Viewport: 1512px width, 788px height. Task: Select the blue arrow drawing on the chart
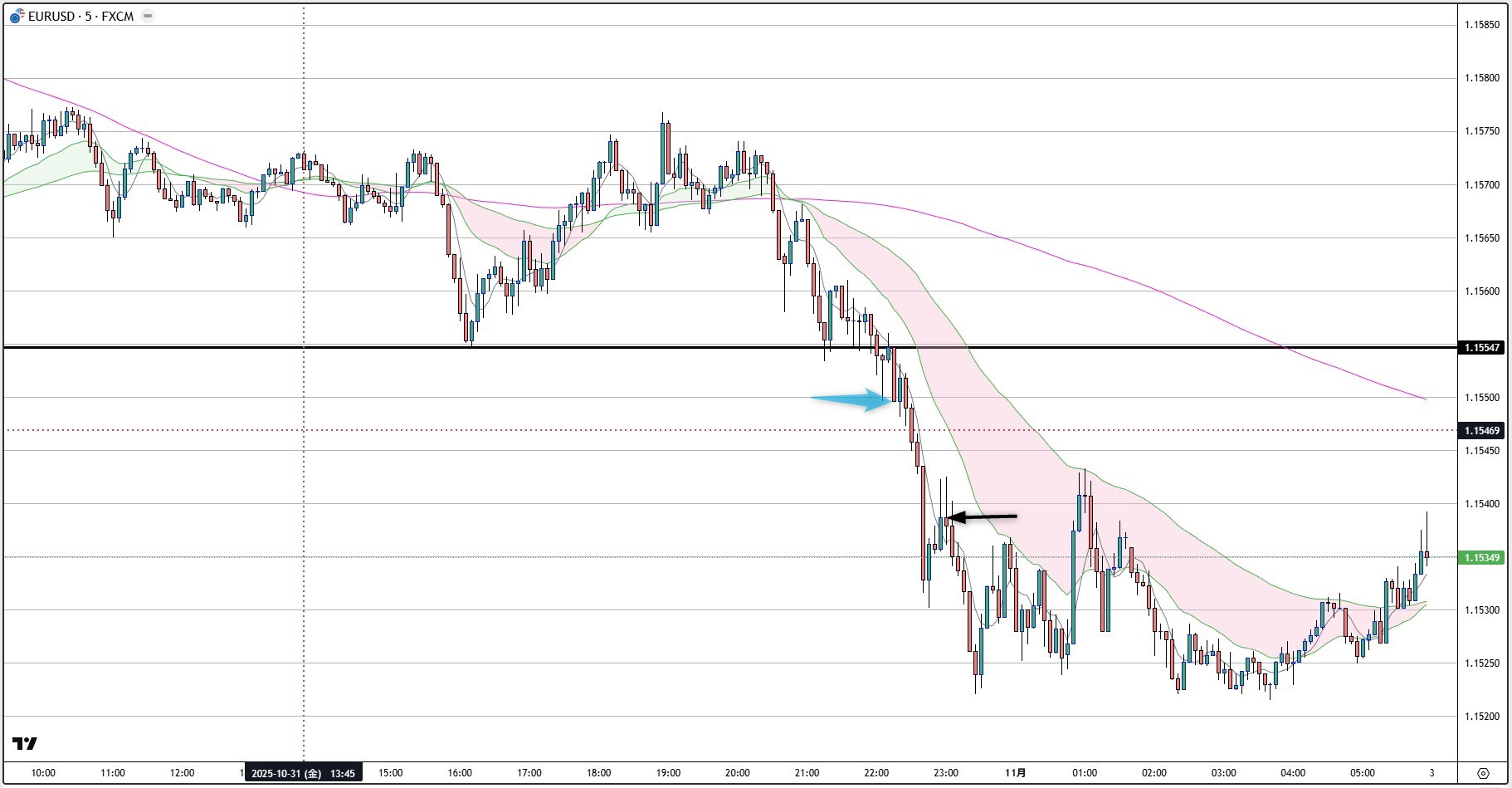tap(851, 399)
